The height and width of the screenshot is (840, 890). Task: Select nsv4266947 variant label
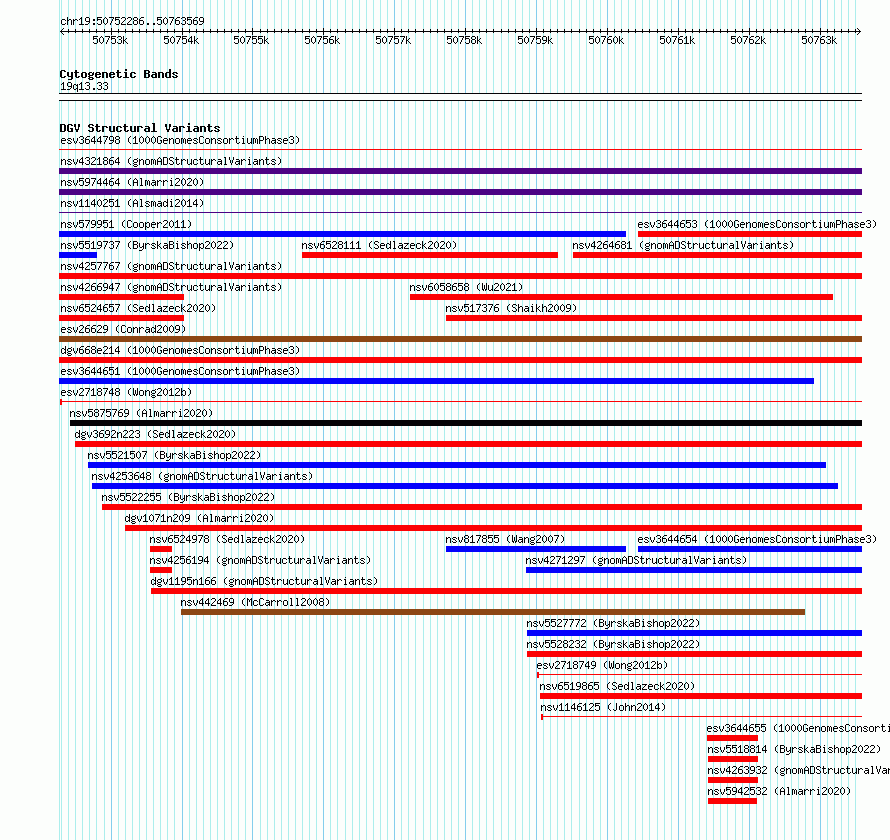(x=171, y=287)
